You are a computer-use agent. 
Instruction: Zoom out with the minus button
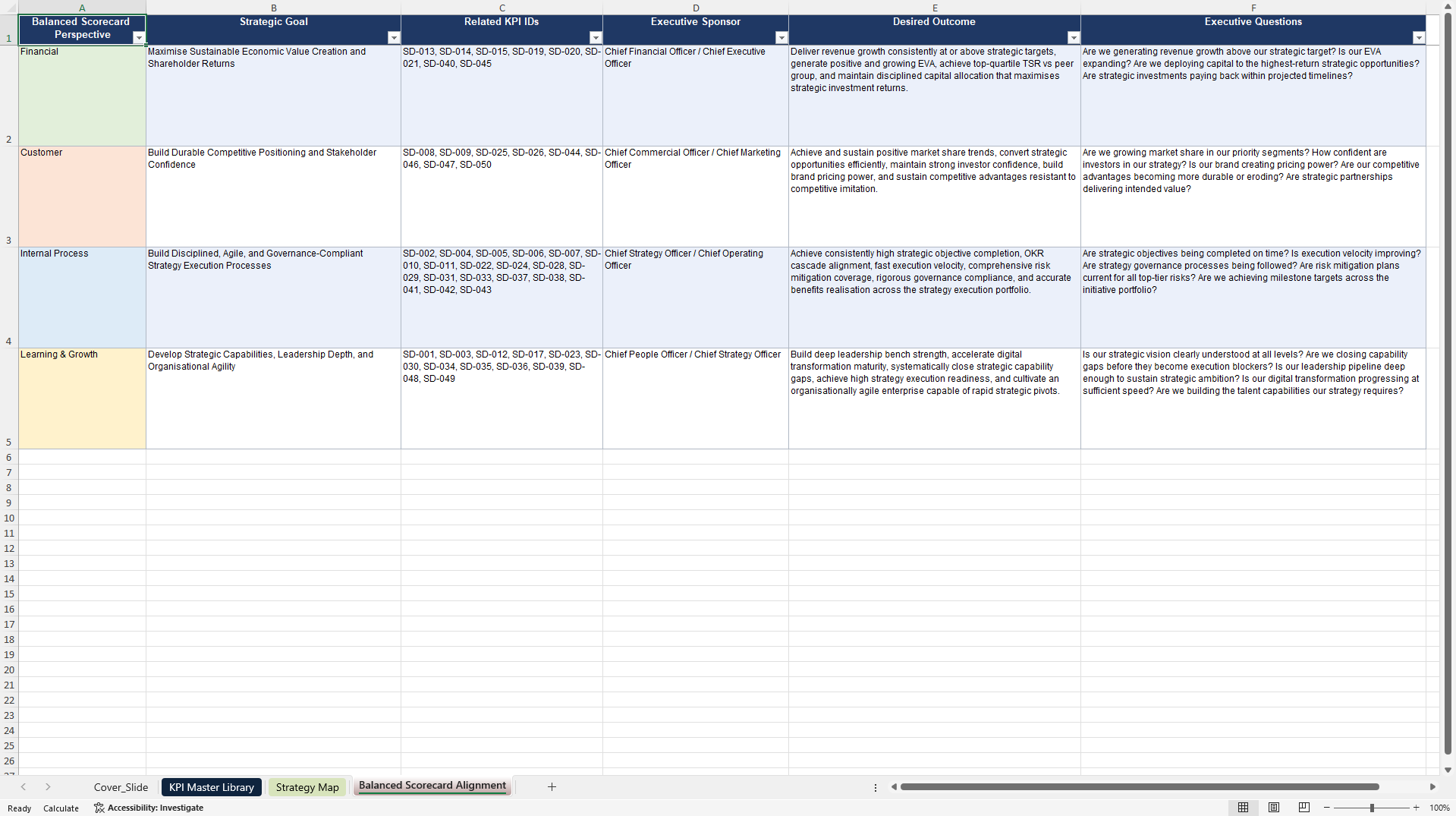pyautogui.click(x=1327, y=808)
